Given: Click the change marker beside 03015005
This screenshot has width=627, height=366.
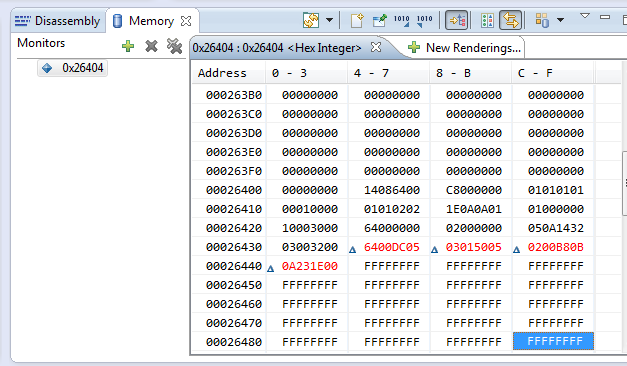Looking at the screenshot, I should 434,250.
